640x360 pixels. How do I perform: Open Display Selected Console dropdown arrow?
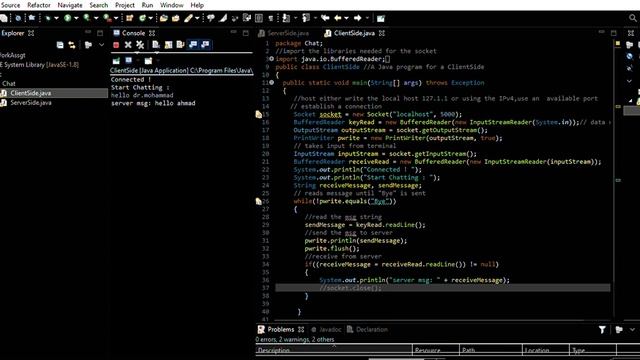[138, 61]
